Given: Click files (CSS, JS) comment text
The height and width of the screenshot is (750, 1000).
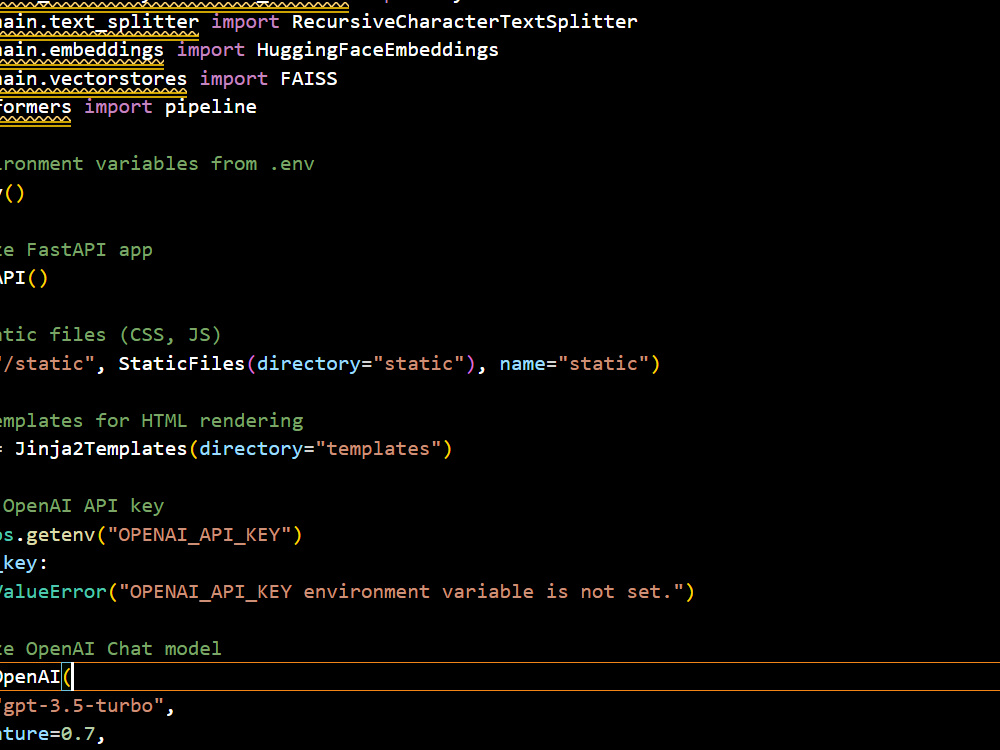Looking at the screenshot, I should 135,335.
